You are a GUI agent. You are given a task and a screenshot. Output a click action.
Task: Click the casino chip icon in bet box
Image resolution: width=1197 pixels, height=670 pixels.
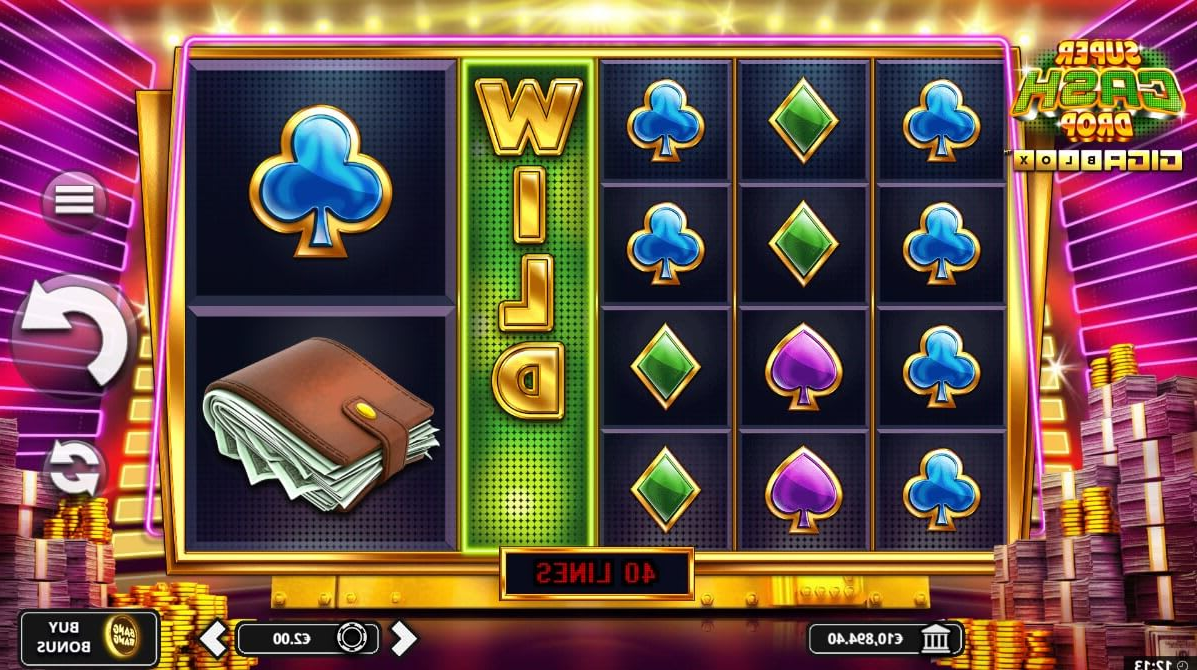coord(352,637)
